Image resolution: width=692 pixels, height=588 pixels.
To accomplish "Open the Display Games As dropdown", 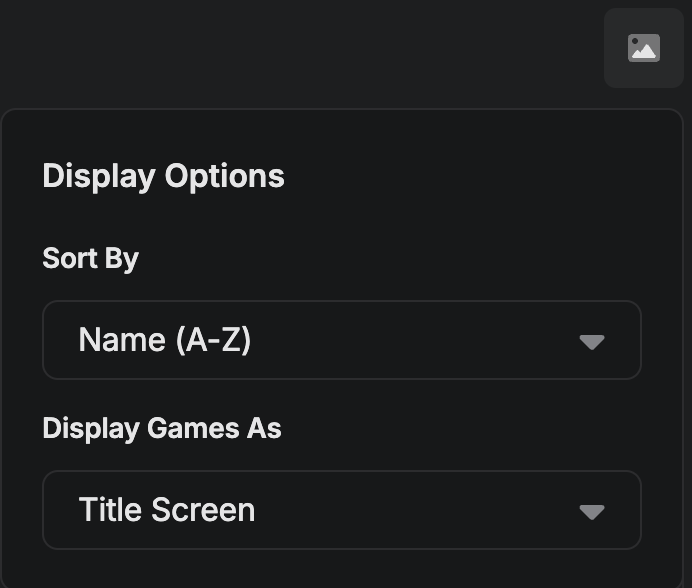I will tap(341, 510).
